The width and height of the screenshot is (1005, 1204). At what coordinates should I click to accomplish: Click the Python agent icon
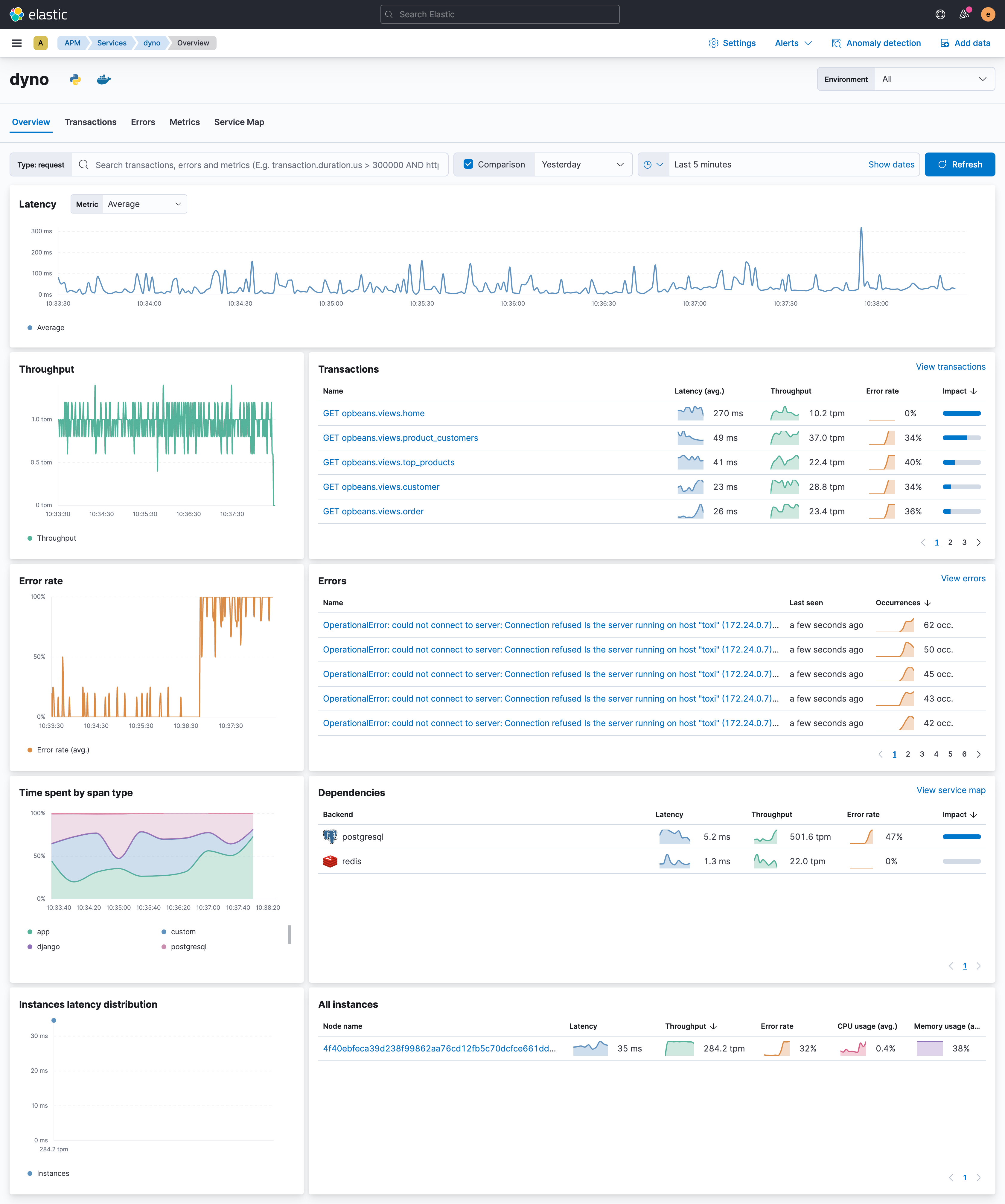[x=75, y=80]
